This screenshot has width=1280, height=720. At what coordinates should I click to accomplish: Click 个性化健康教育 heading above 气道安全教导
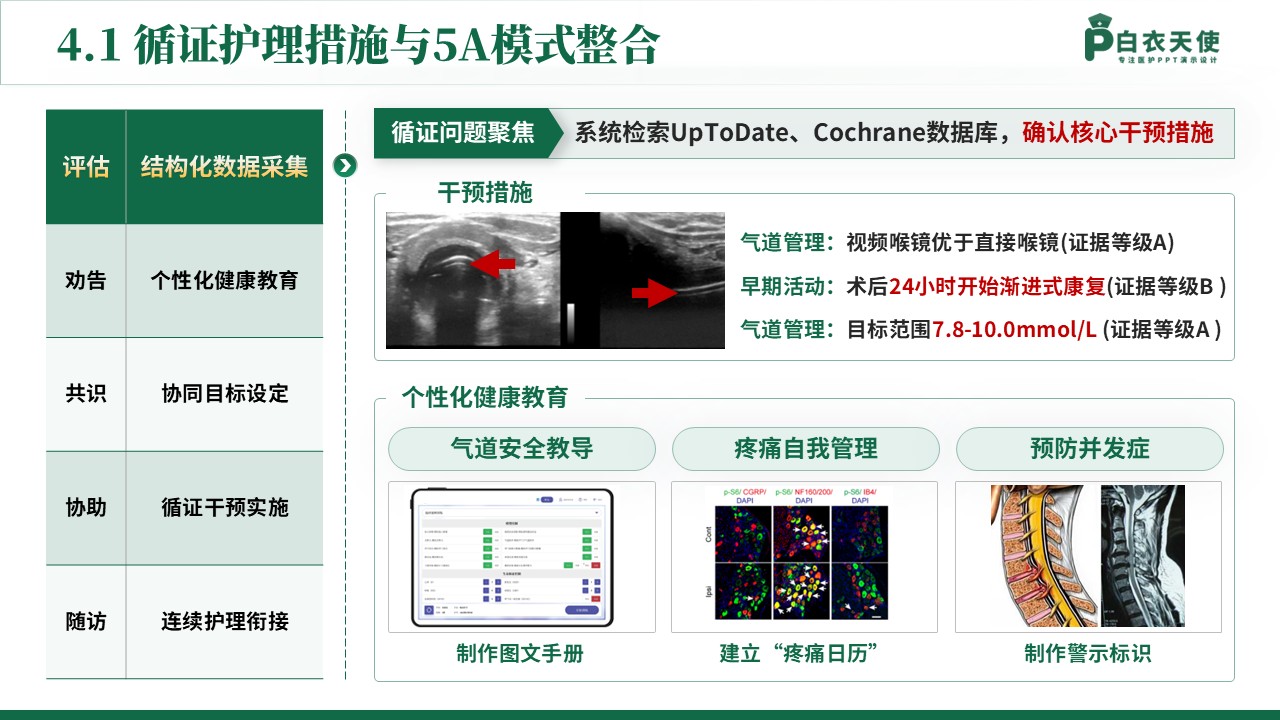tap(485, 398)
